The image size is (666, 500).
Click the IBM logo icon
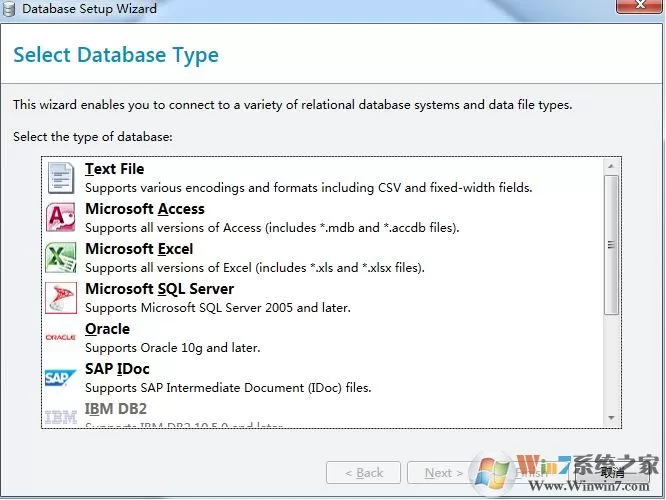tap(61, 417)
